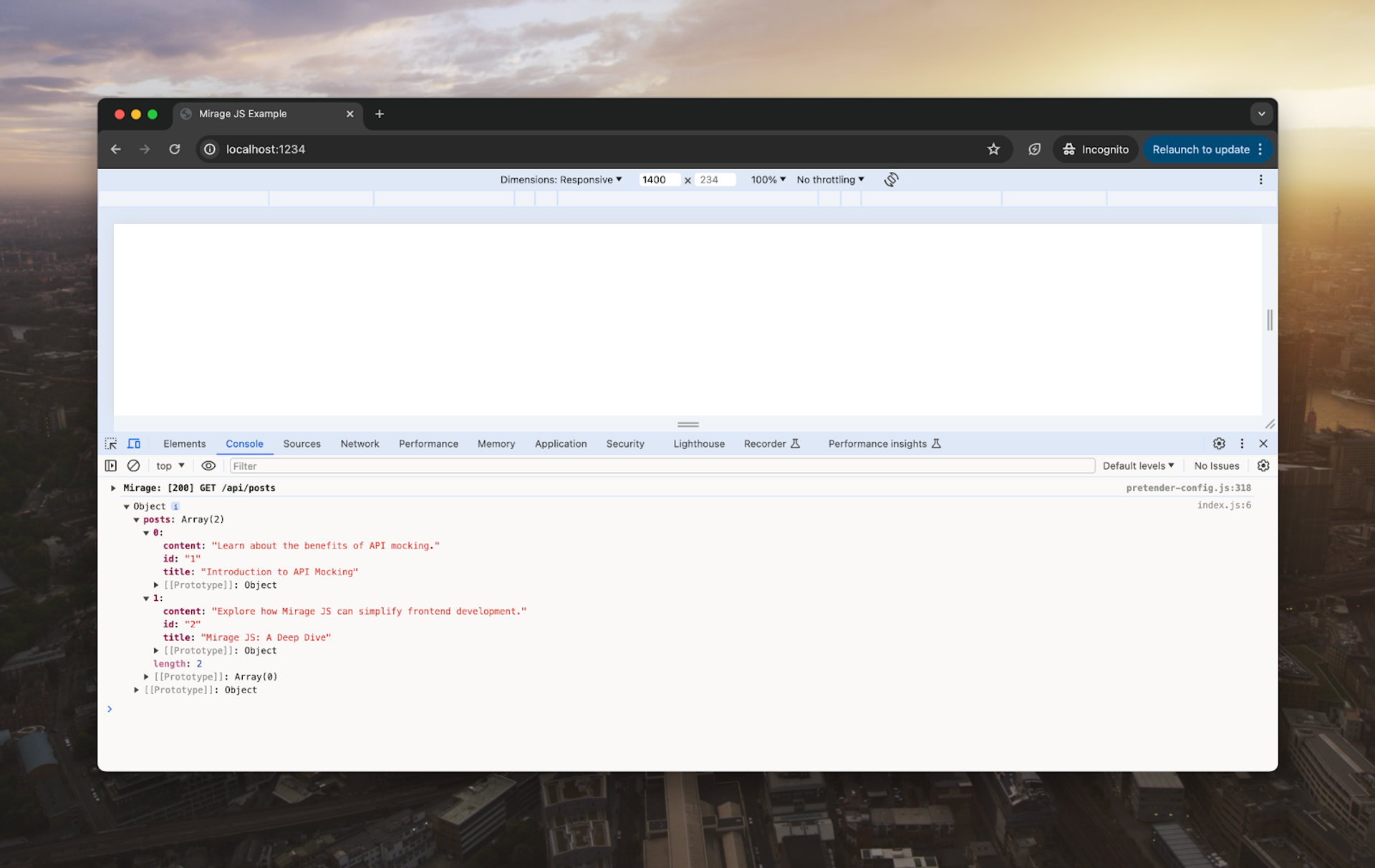Switch to the Lighthouse tab
The image size is (1375, 868).
coord(699,444)
